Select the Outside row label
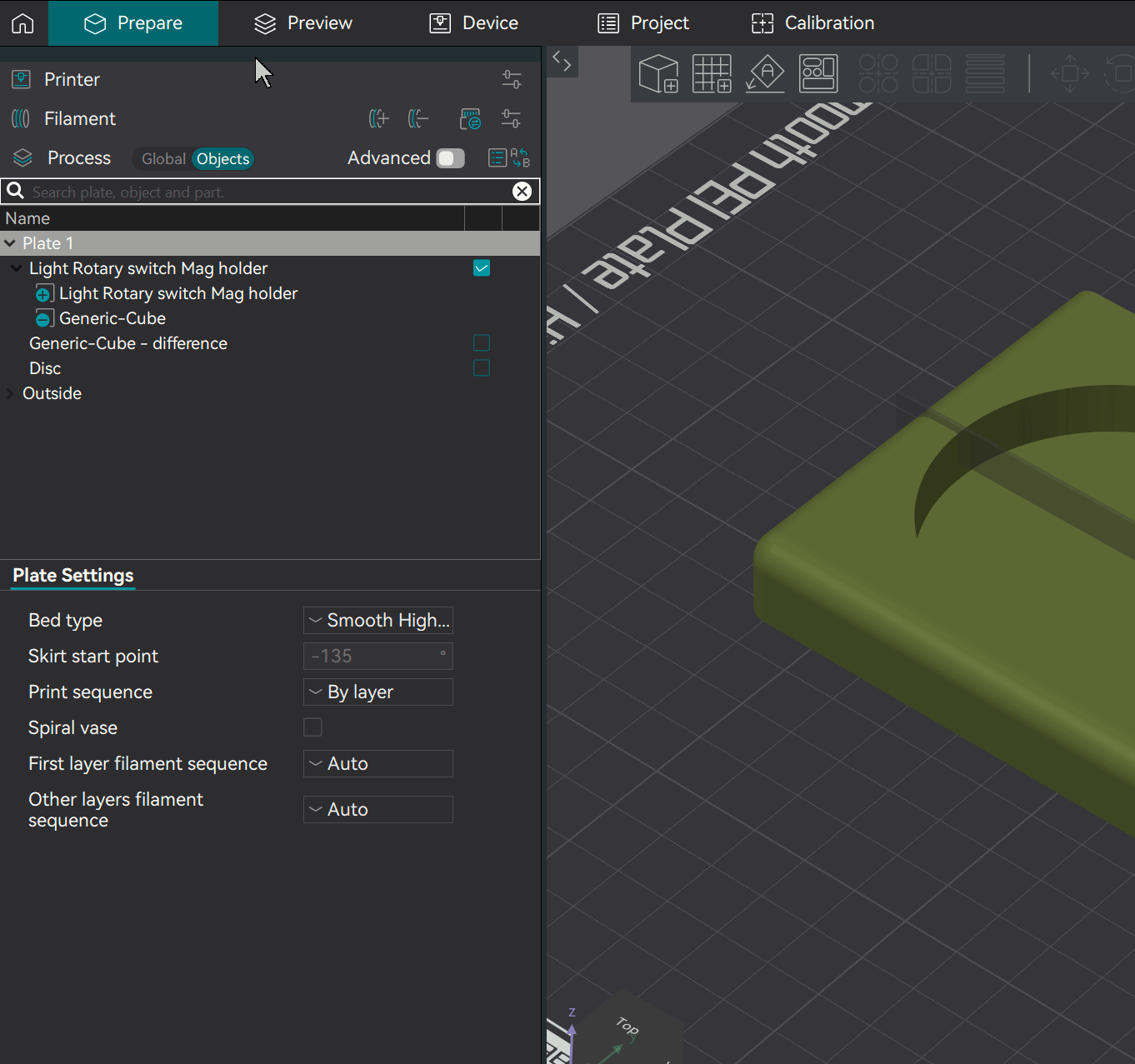Screen dimensions: 1135x1064 pyautogui.click(x=52, y=393)
